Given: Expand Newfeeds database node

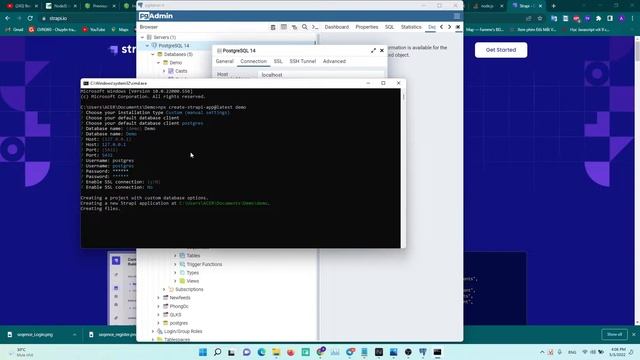Looking at the screenshot, I should tap(159, 298).
